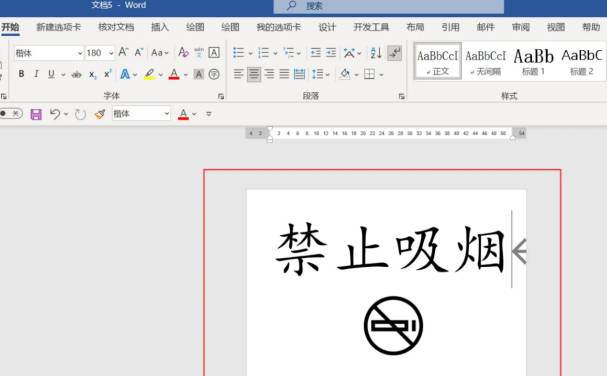Switch to the 布局 tab
This screenshot has width=607, height=376.
tap(415, 27)
